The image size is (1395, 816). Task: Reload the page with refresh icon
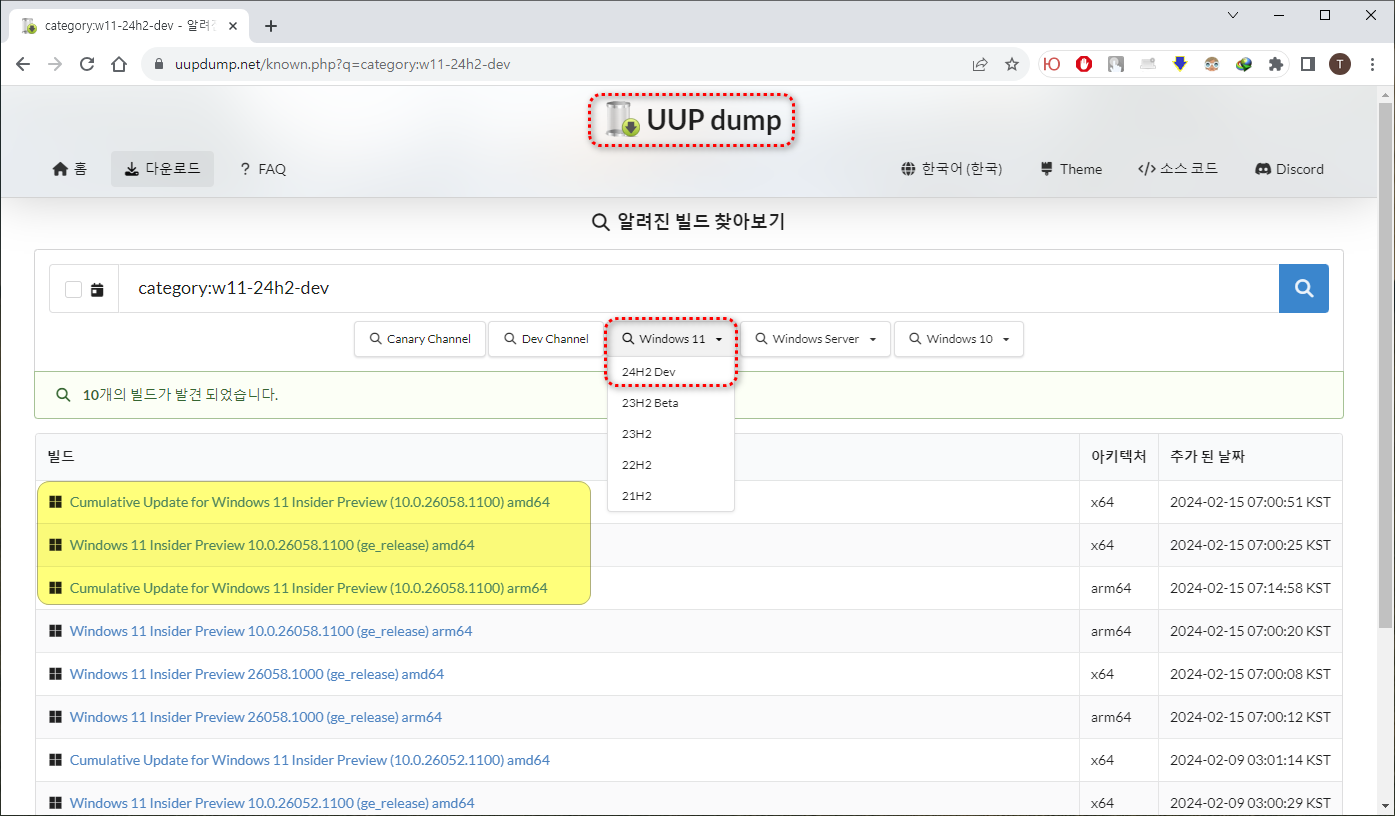pyautogui.click(x=87, y=64)
